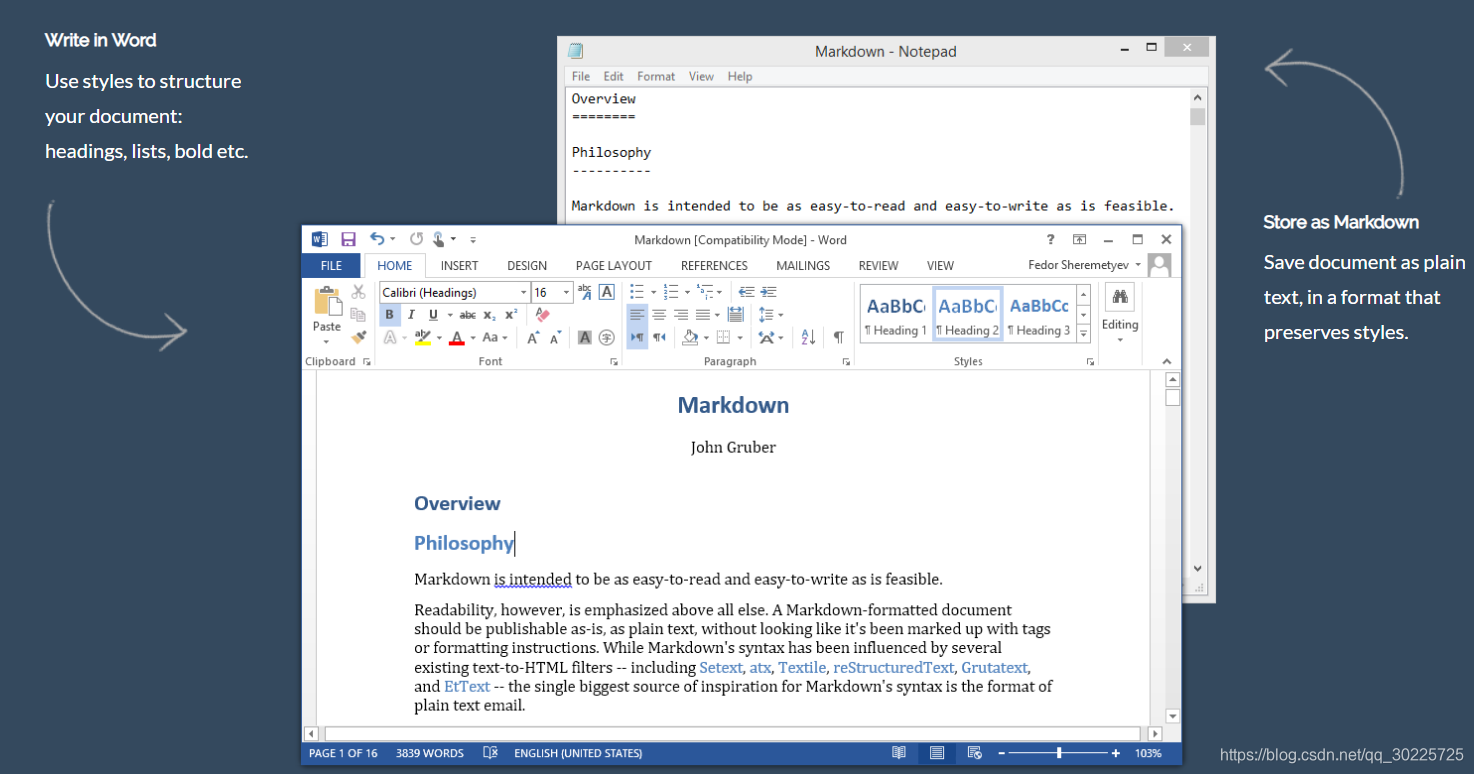Image resolution: width=1474 pixels, height=774 pixels.
Task: Click the Increase Indent icon
Action: (768, 292)
